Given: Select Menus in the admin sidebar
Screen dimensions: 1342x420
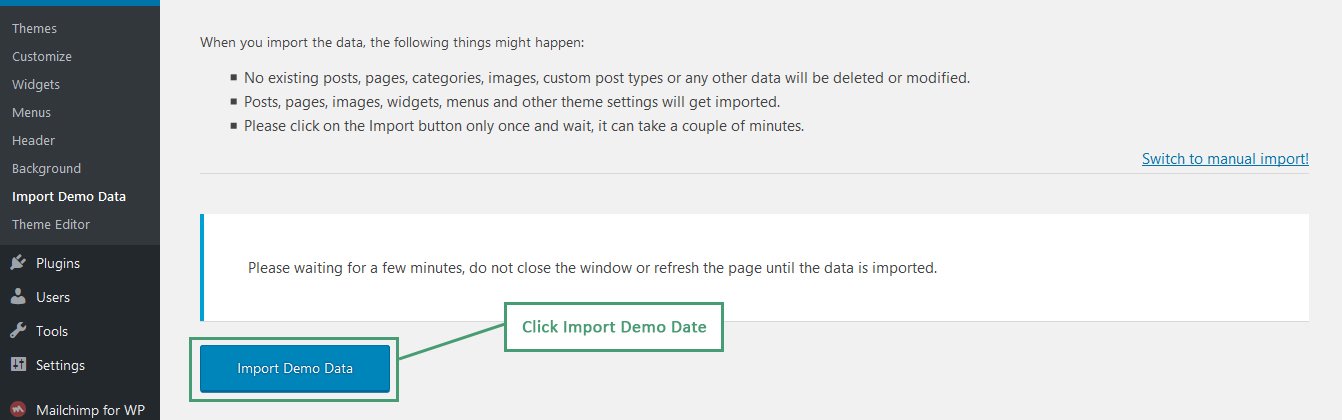Looking at the screenshot, I should [31, 112].
